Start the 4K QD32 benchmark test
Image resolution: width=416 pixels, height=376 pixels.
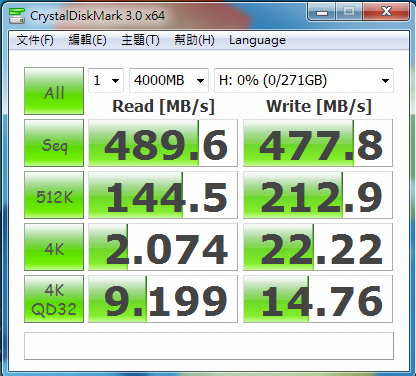pyautogui.click(x=54, y=299)
